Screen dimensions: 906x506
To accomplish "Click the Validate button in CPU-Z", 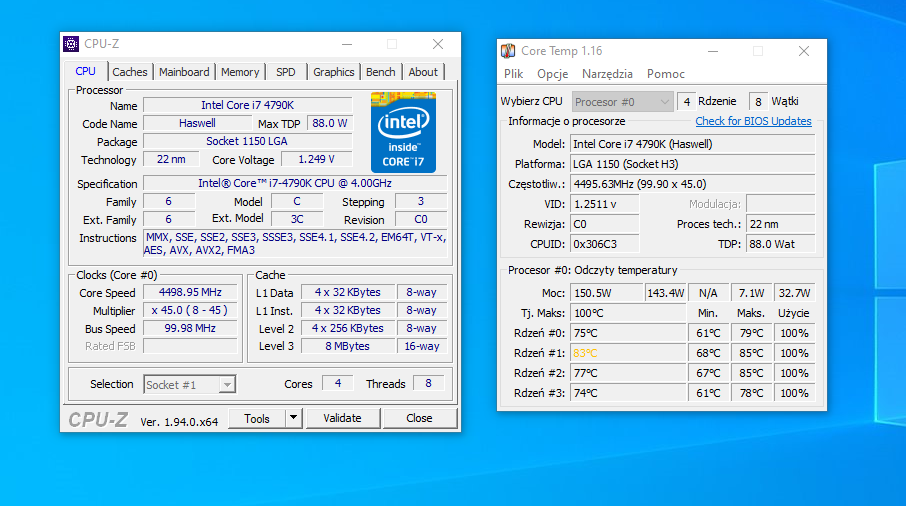I will pos(342,418).
